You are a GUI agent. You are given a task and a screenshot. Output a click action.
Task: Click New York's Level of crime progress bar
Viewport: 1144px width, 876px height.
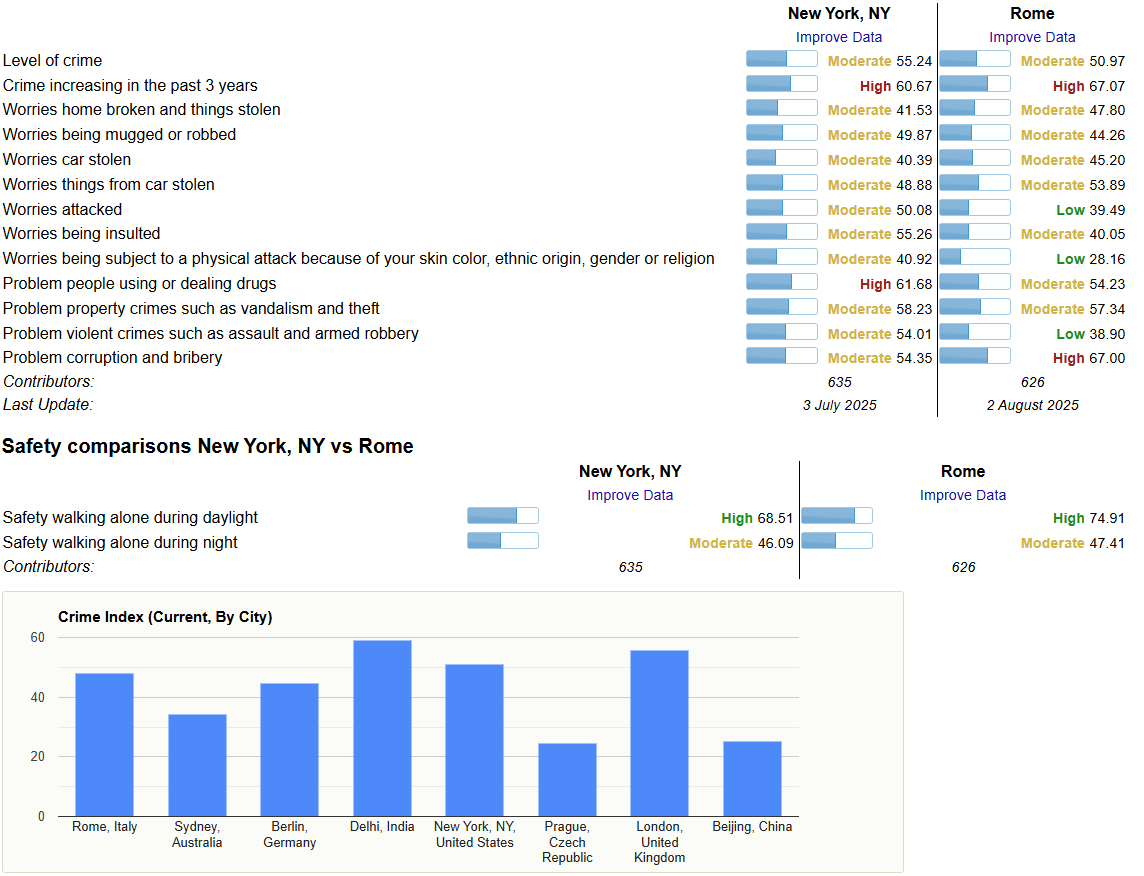(781, 59)
